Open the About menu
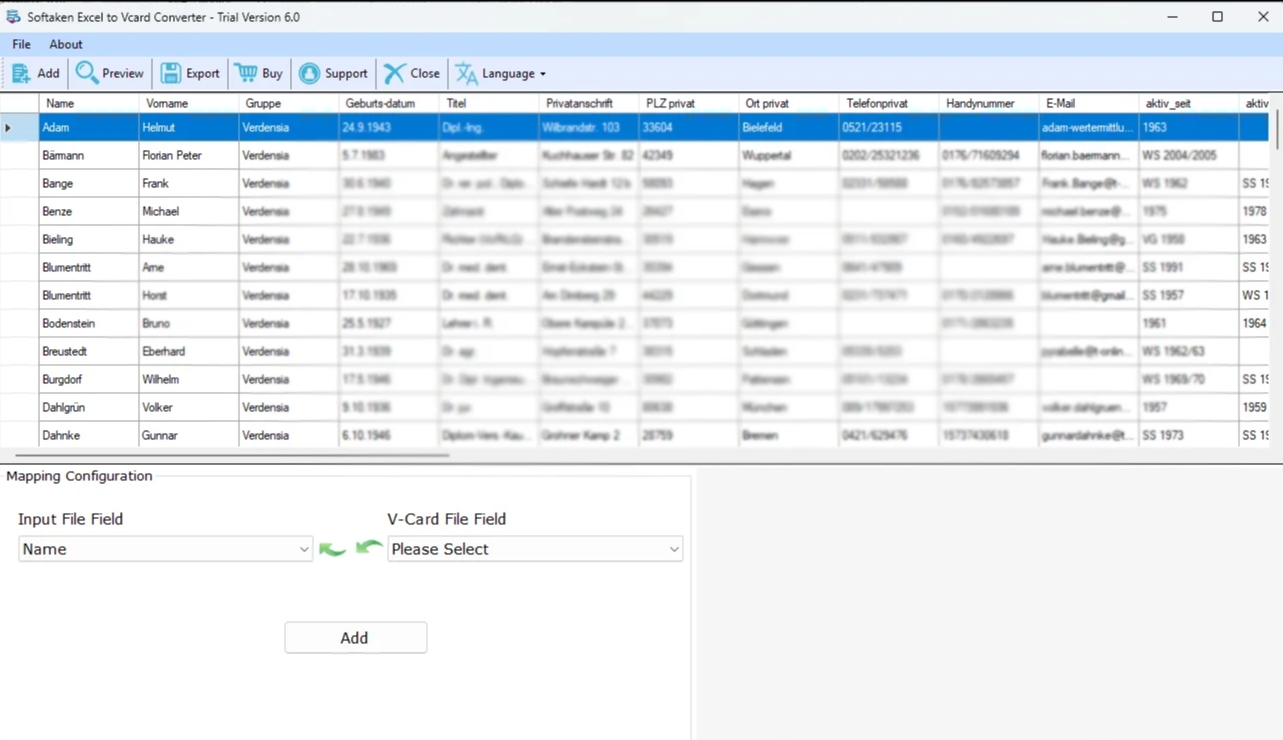 [66, 44]
